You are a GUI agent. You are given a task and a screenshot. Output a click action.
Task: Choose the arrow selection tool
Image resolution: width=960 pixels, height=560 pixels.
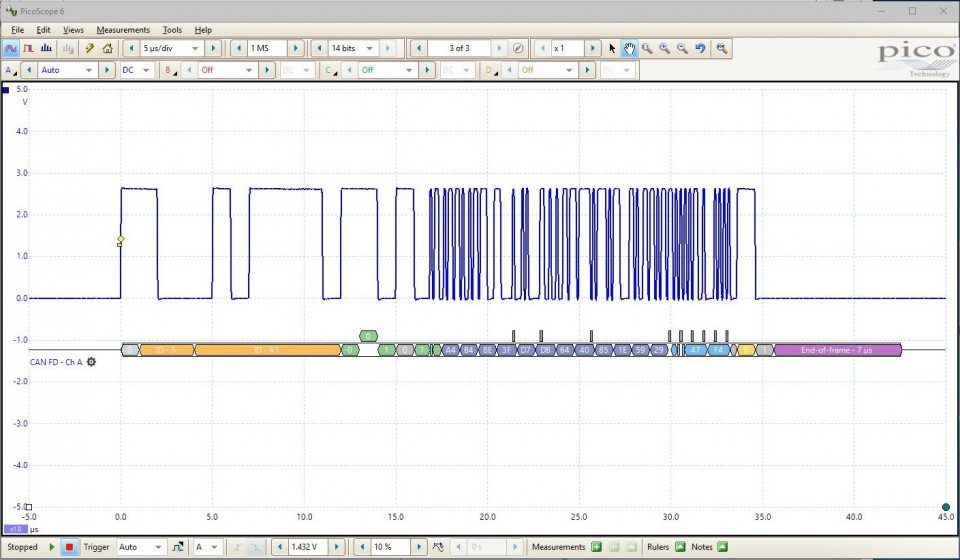click(x=612, y=48)
